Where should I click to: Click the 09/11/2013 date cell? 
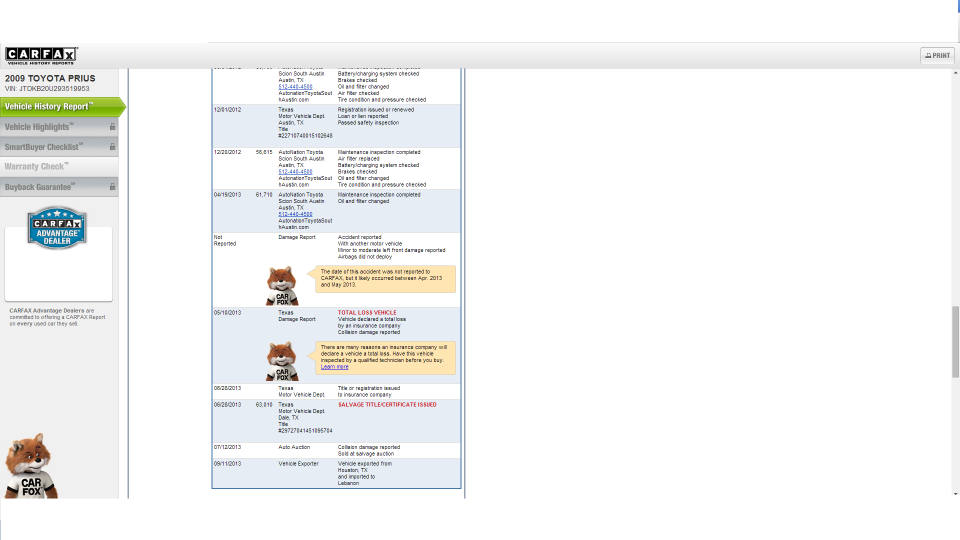point(227,463)
